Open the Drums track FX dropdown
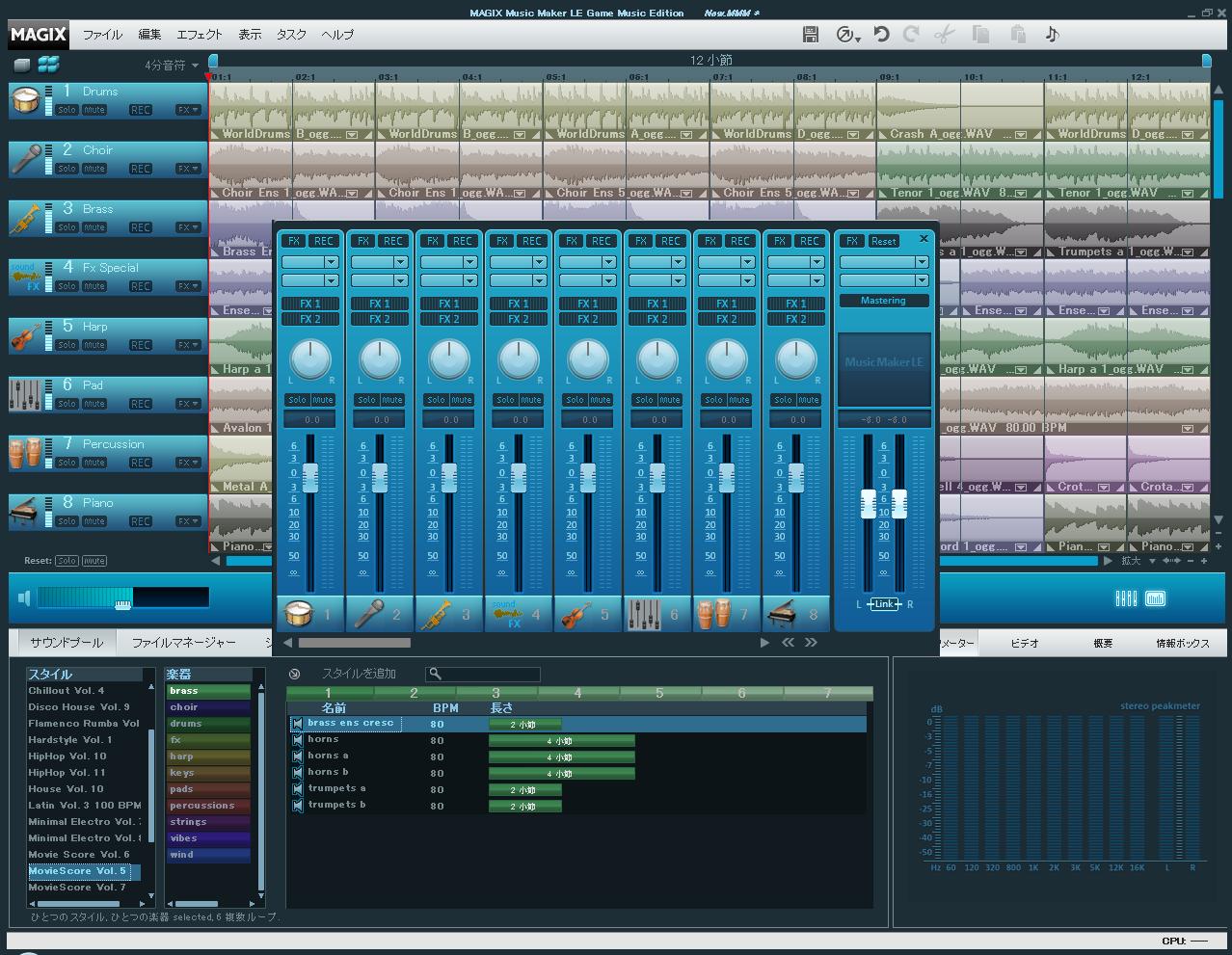1232x955 pixels. [x=188, y=110]
